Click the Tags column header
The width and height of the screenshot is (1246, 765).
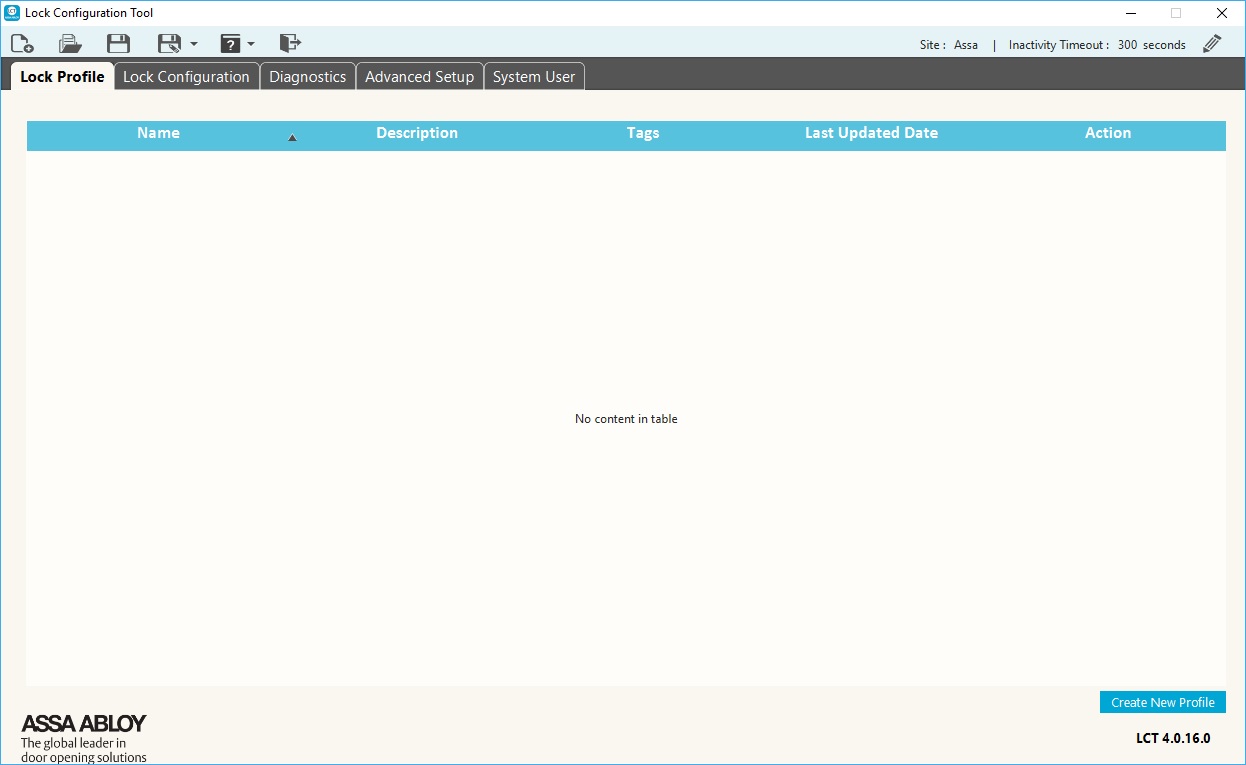tap(643, 133)
